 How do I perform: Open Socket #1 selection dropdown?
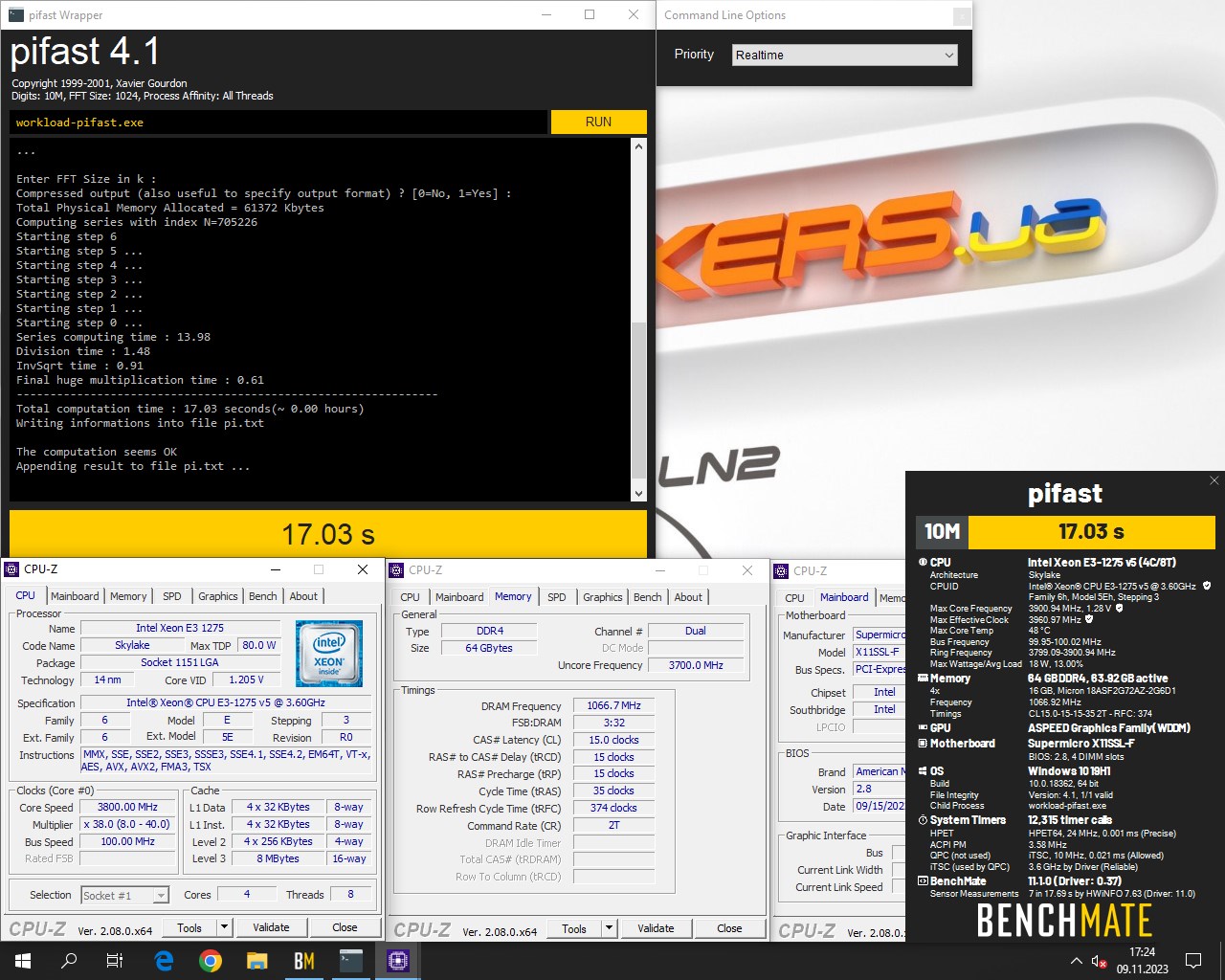tap(125, 895)
